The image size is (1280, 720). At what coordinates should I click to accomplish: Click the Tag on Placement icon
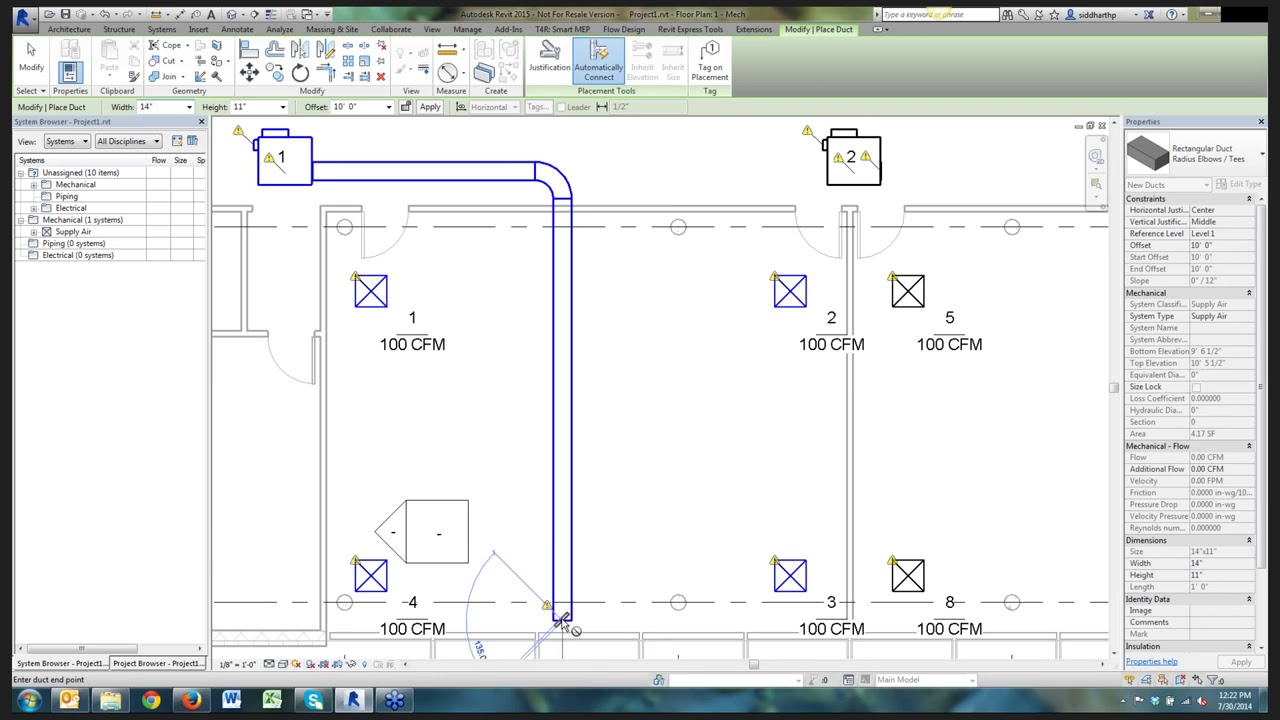coord(710,60)
